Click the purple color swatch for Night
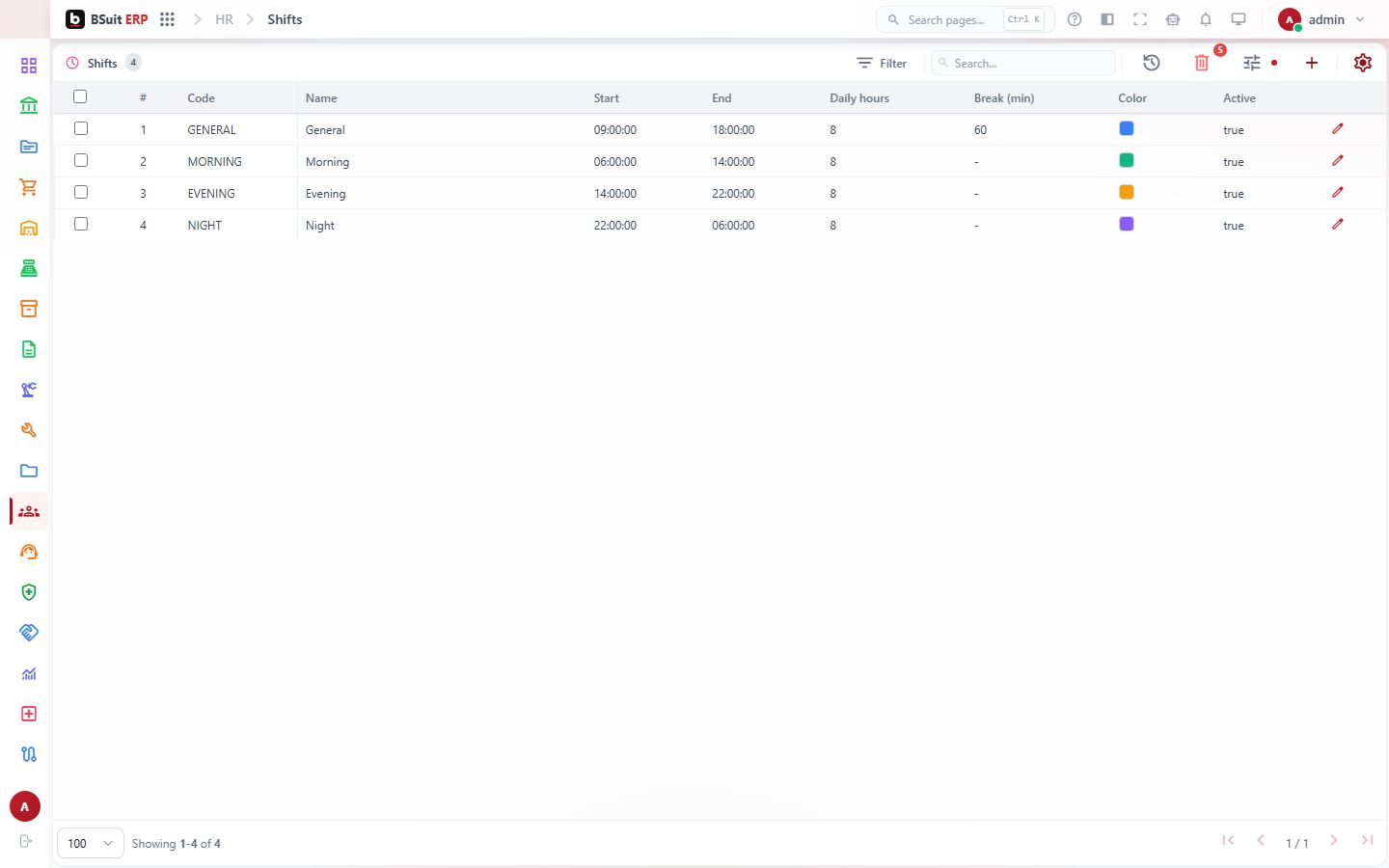Image resolution: width=1389 pixels, height=868 pixels. 1126,224
